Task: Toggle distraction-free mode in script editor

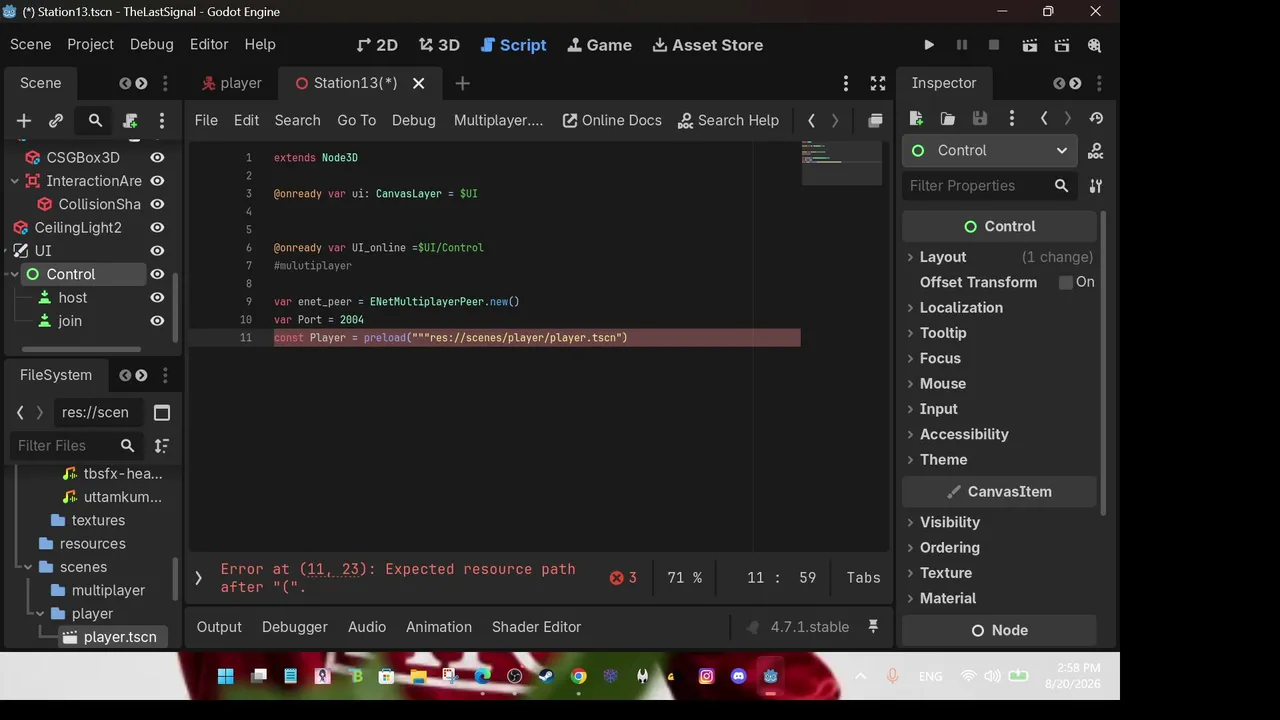Action: (x=878, y=83)
